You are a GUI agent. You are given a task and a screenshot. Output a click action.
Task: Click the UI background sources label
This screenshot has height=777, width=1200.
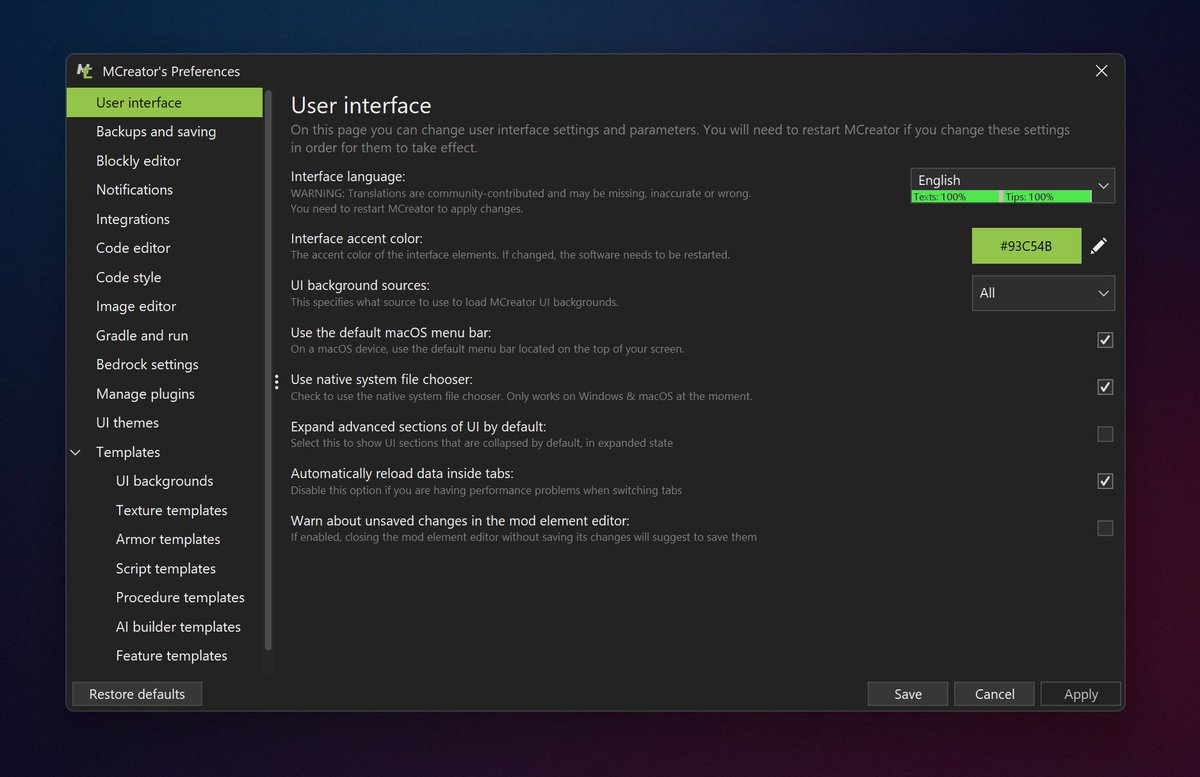(x=360, y=286)
